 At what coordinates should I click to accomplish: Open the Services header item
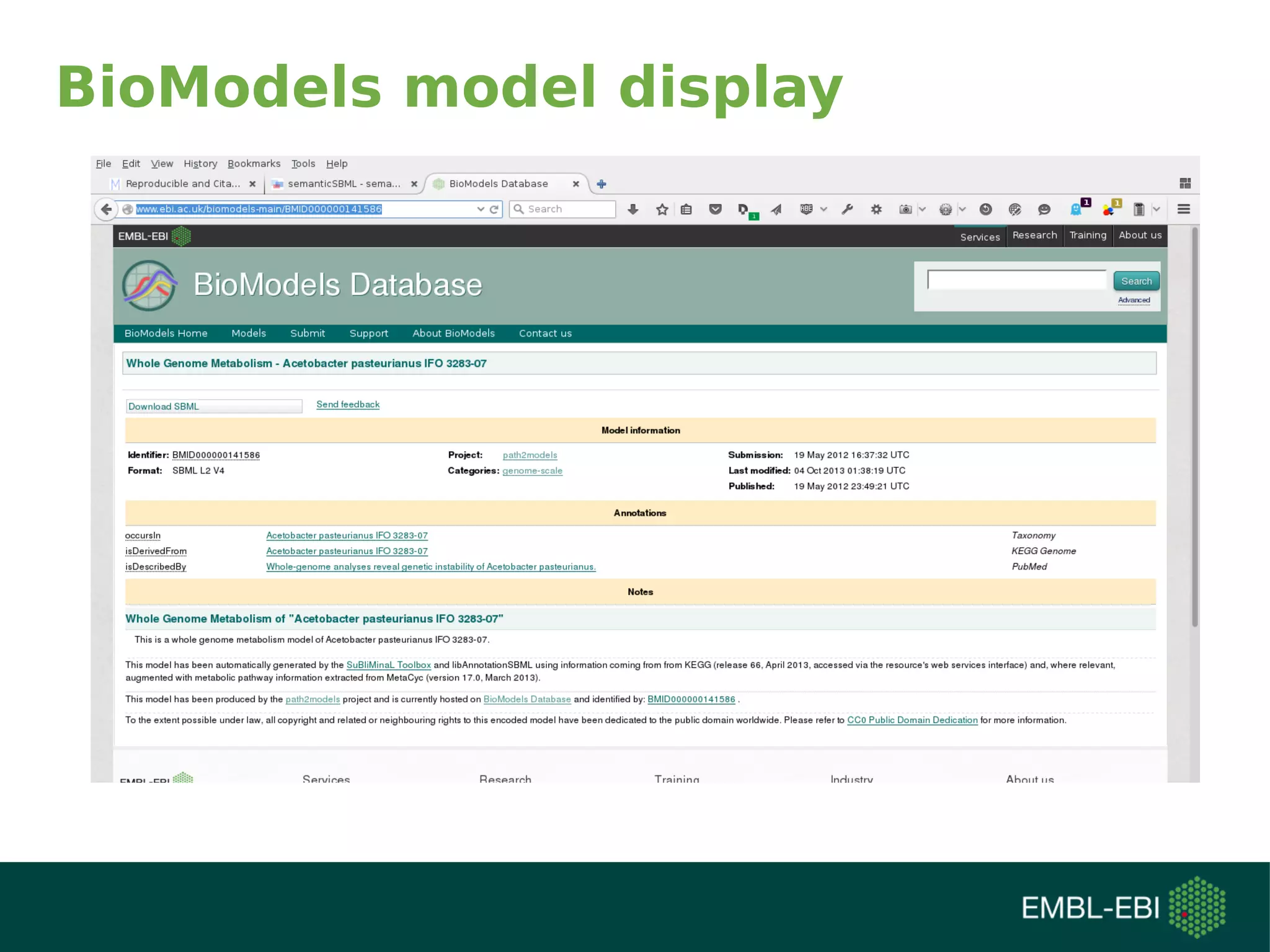click(980, 237)
